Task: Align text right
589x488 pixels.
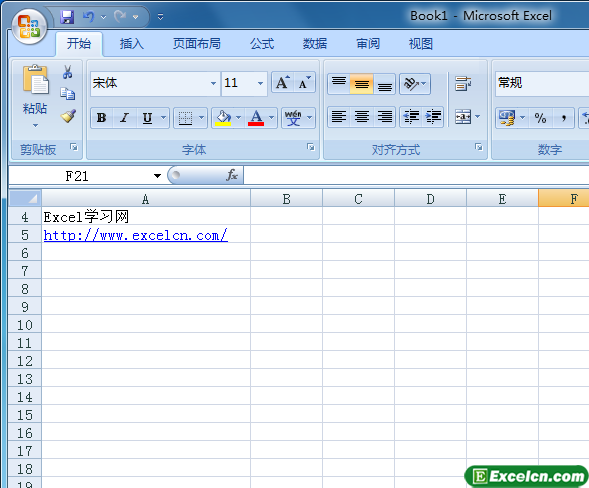Action: tap(385, 117)
